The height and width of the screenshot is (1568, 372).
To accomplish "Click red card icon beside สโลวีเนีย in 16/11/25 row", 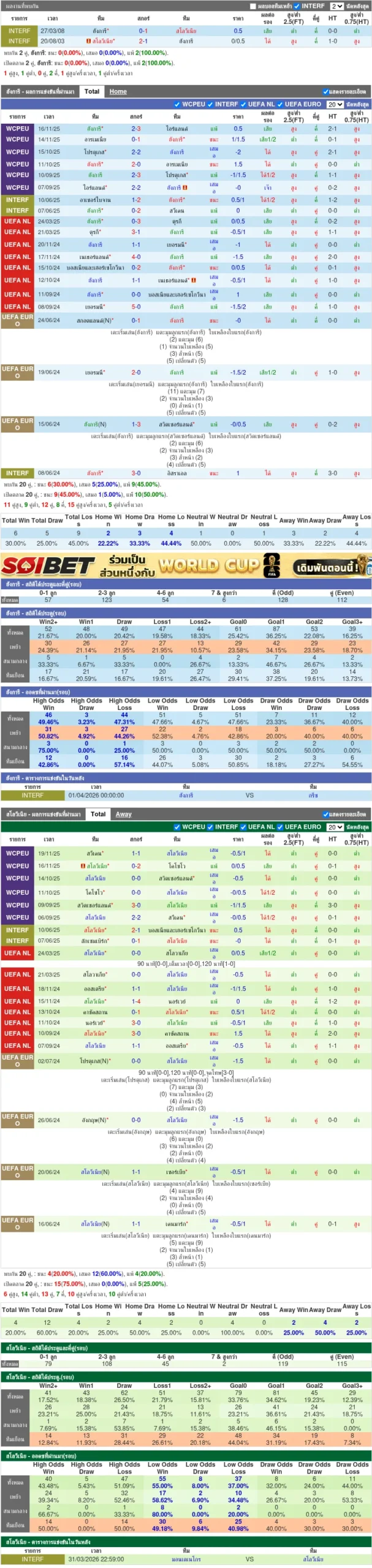I will click(x=83, y=866).
